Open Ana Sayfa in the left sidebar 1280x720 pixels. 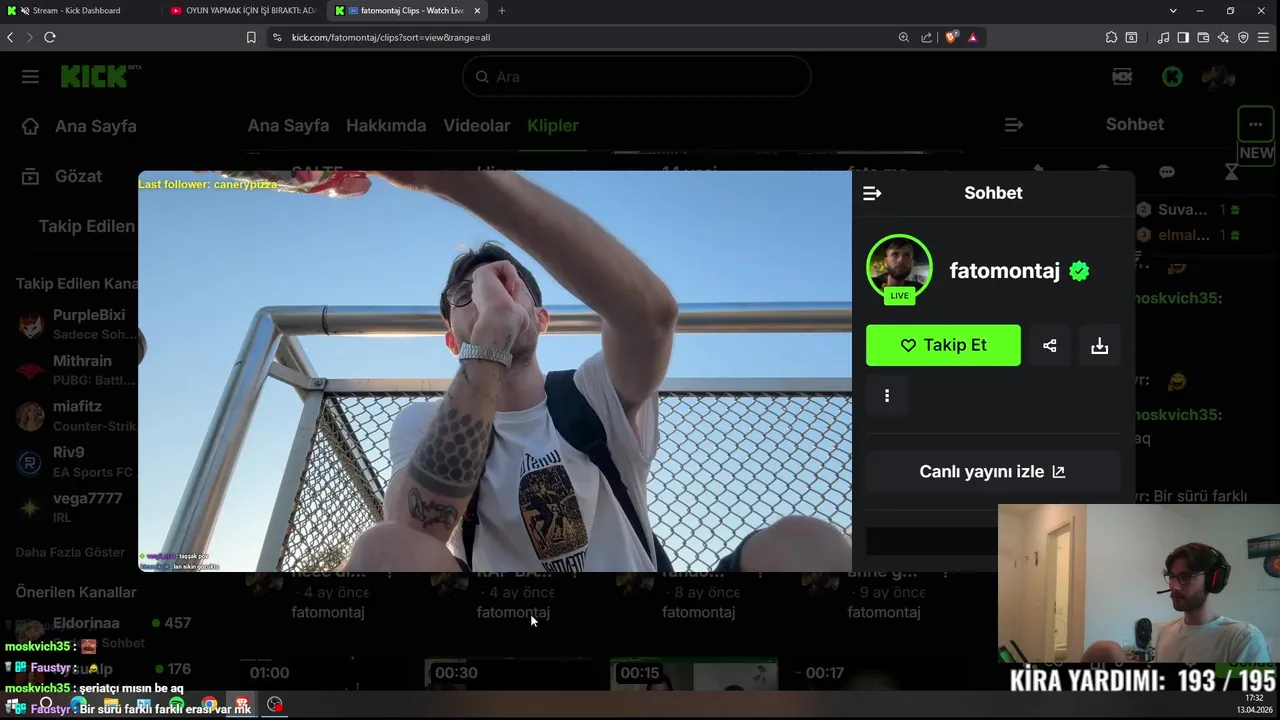click(x=80, y=126)
